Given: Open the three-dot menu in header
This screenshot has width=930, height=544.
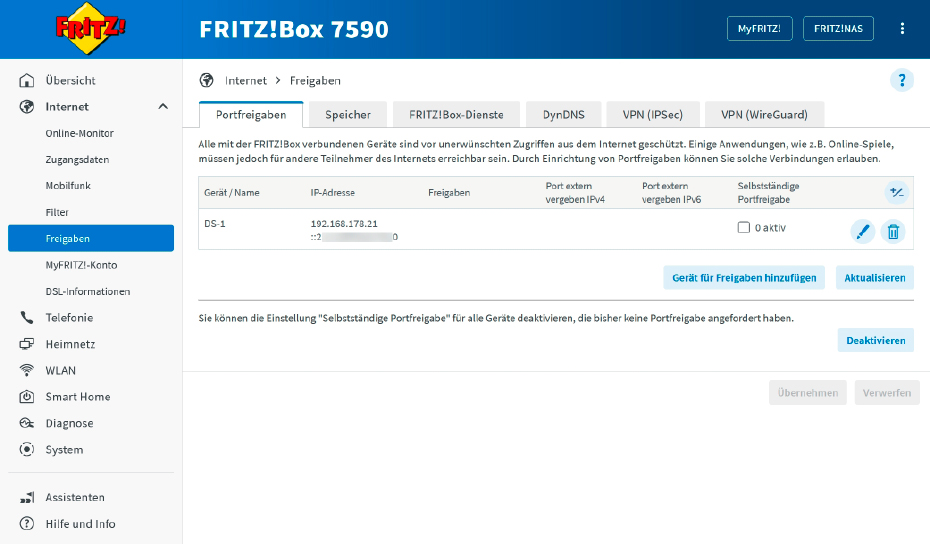Looking at the screenshot, I should pos(903,29).
